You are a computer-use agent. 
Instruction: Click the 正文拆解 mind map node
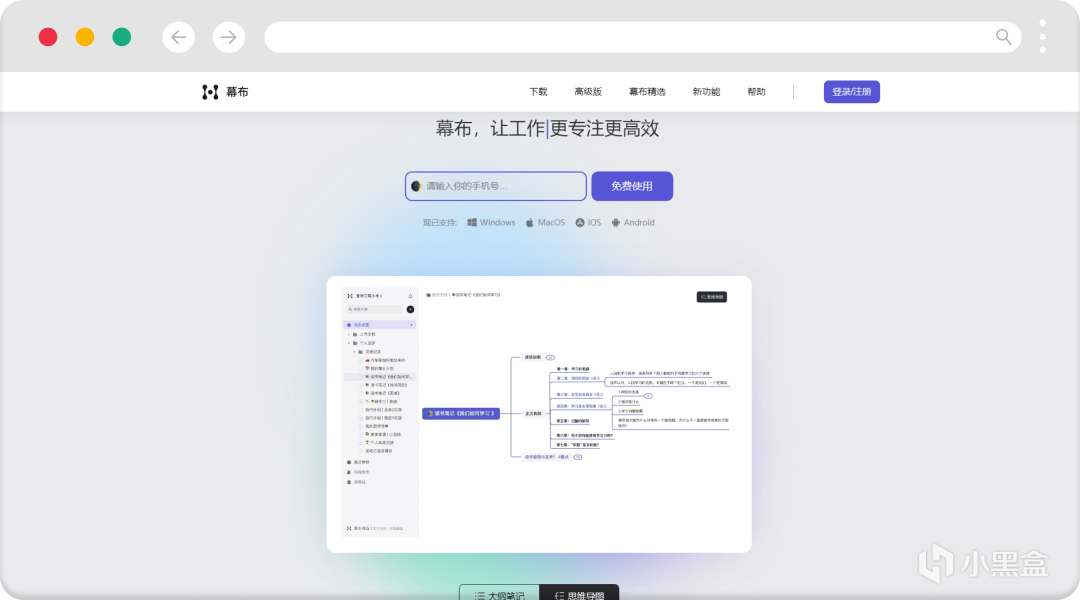pyautogui.click(x=533, y=414)
